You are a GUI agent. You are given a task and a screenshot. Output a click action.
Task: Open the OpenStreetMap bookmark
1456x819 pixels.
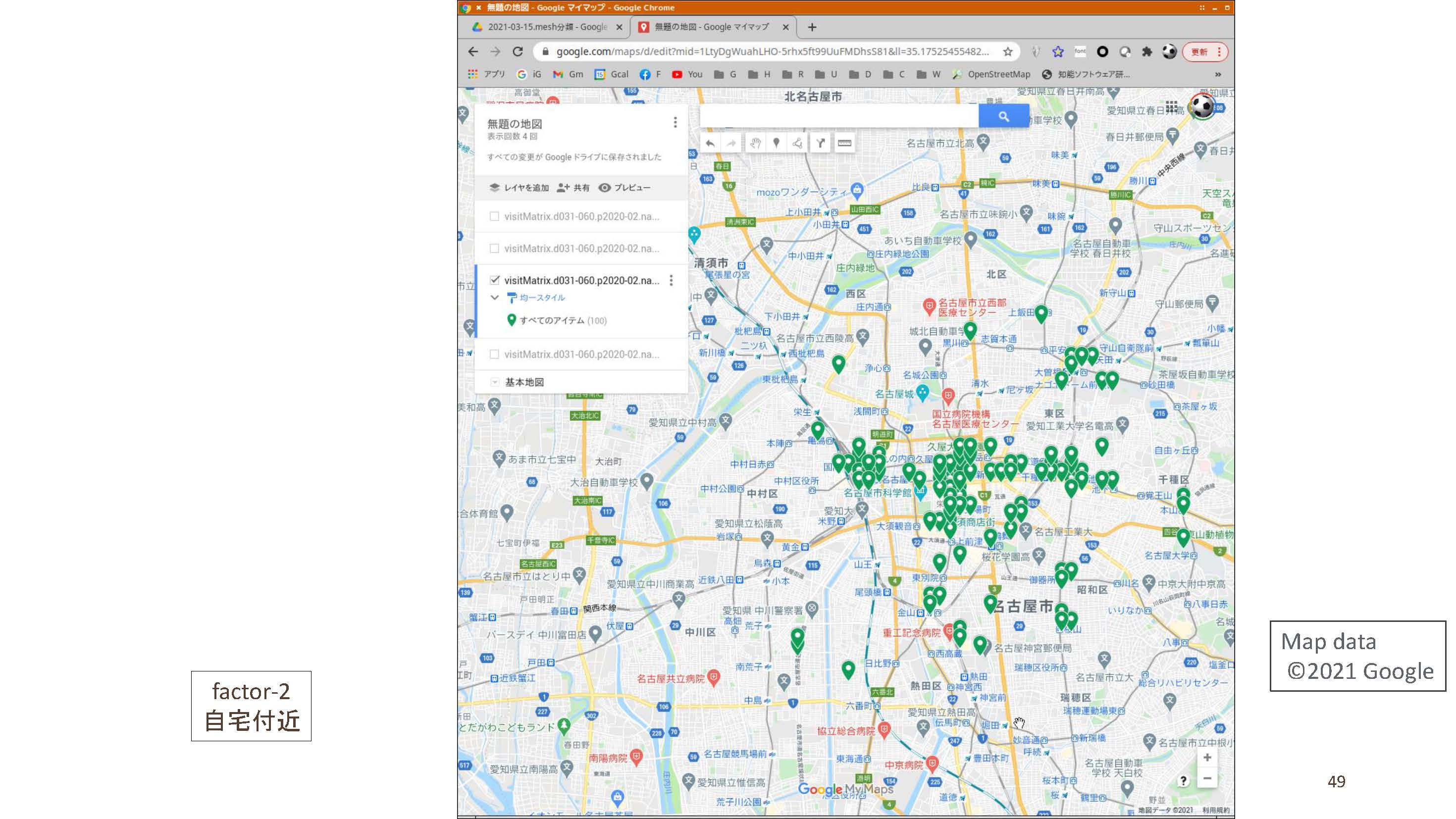click(991, 74)
